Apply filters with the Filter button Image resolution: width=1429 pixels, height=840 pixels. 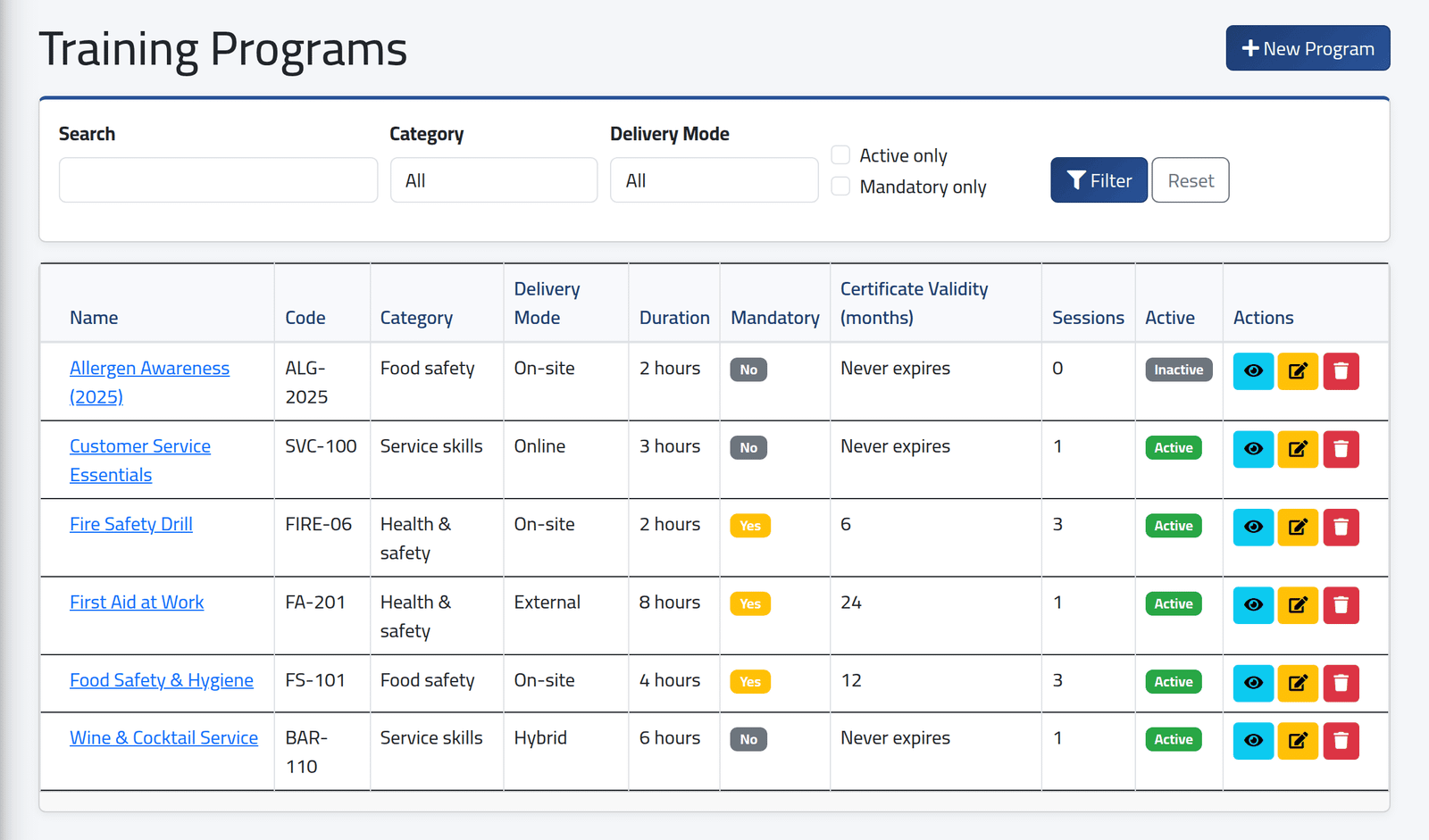(1099, 180)
